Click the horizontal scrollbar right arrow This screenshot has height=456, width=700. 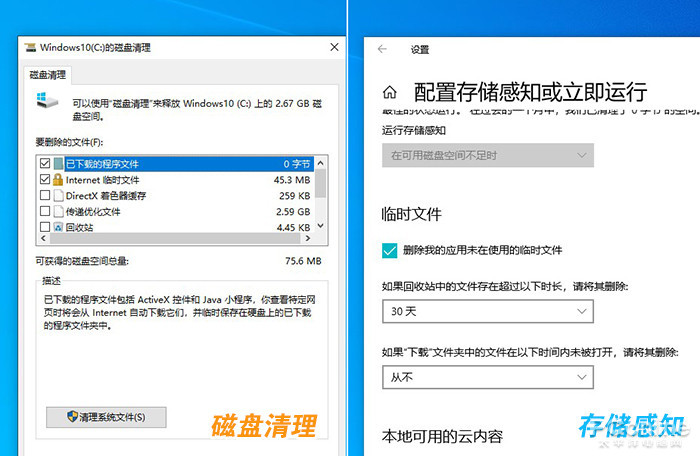coord(308,238)
